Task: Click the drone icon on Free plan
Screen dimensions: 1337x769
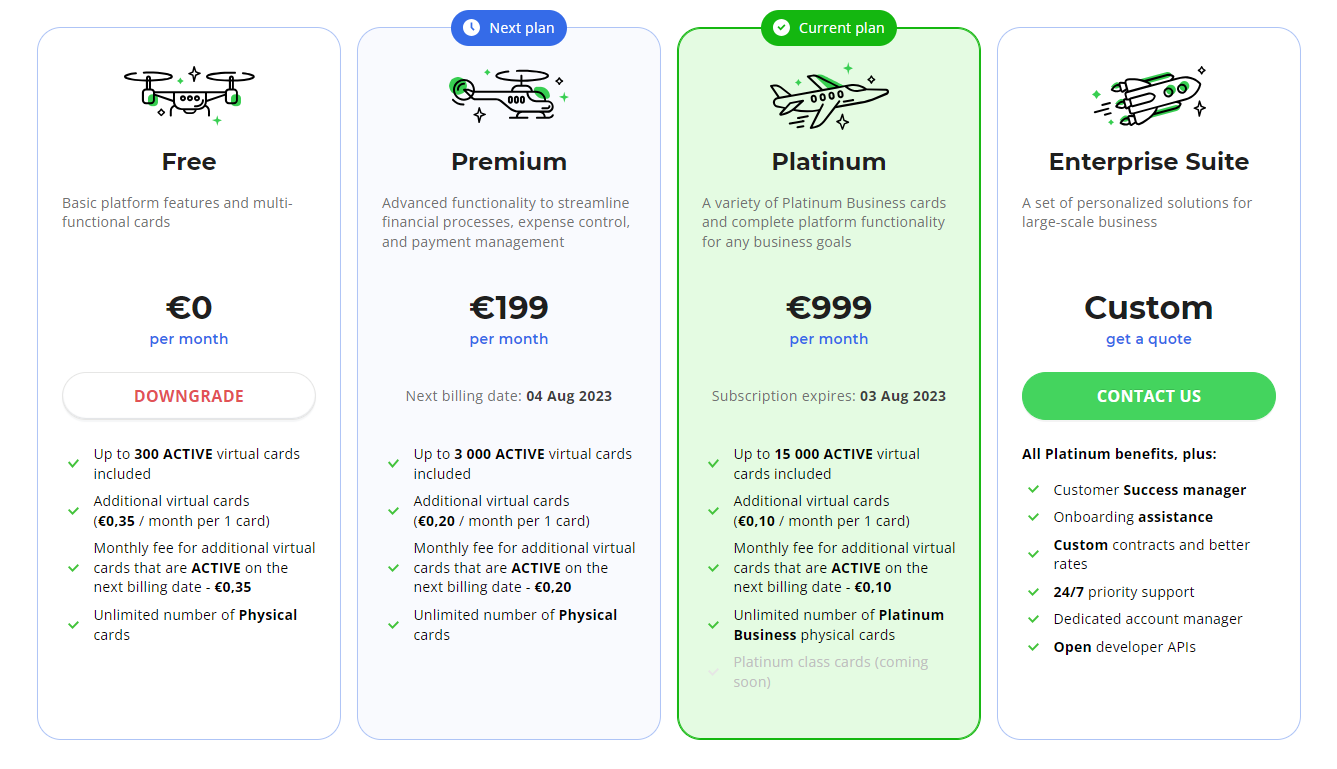Action: click(x=189, y=95)
